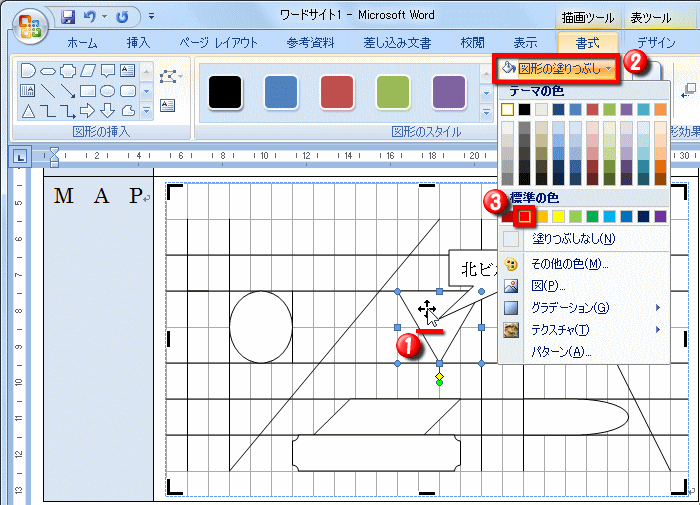Expand the shape styles gallery More button

coord(486,112)
